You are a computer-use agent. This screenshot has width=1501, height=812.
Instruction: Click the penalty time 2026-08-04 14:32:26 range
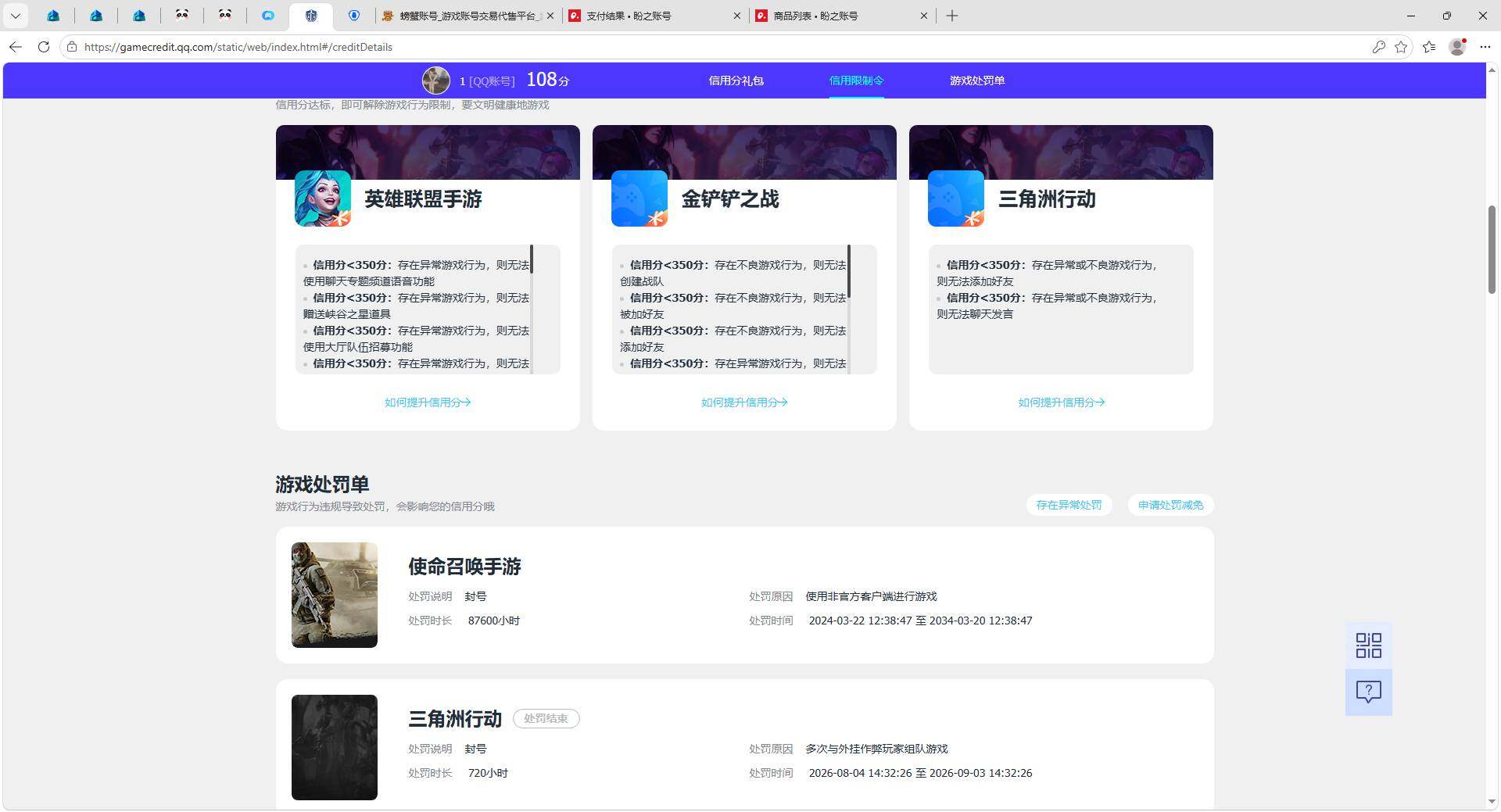(920, 773)
